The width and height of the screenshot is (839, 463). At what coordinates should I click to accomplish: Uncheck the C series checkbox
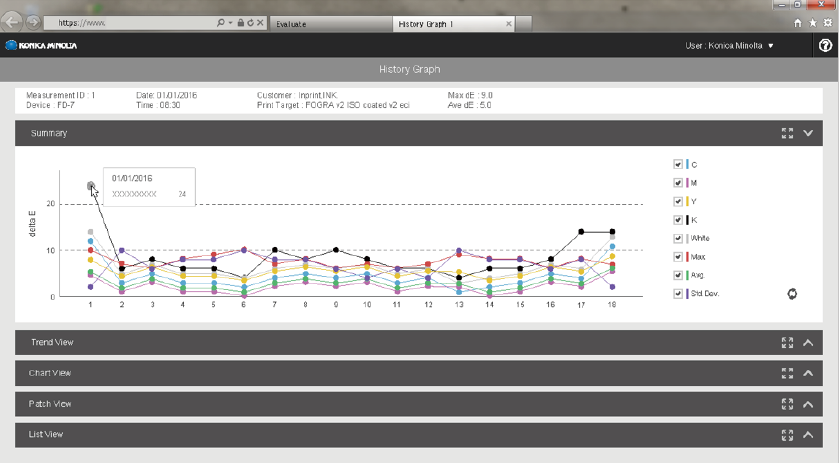coord(678,164)
